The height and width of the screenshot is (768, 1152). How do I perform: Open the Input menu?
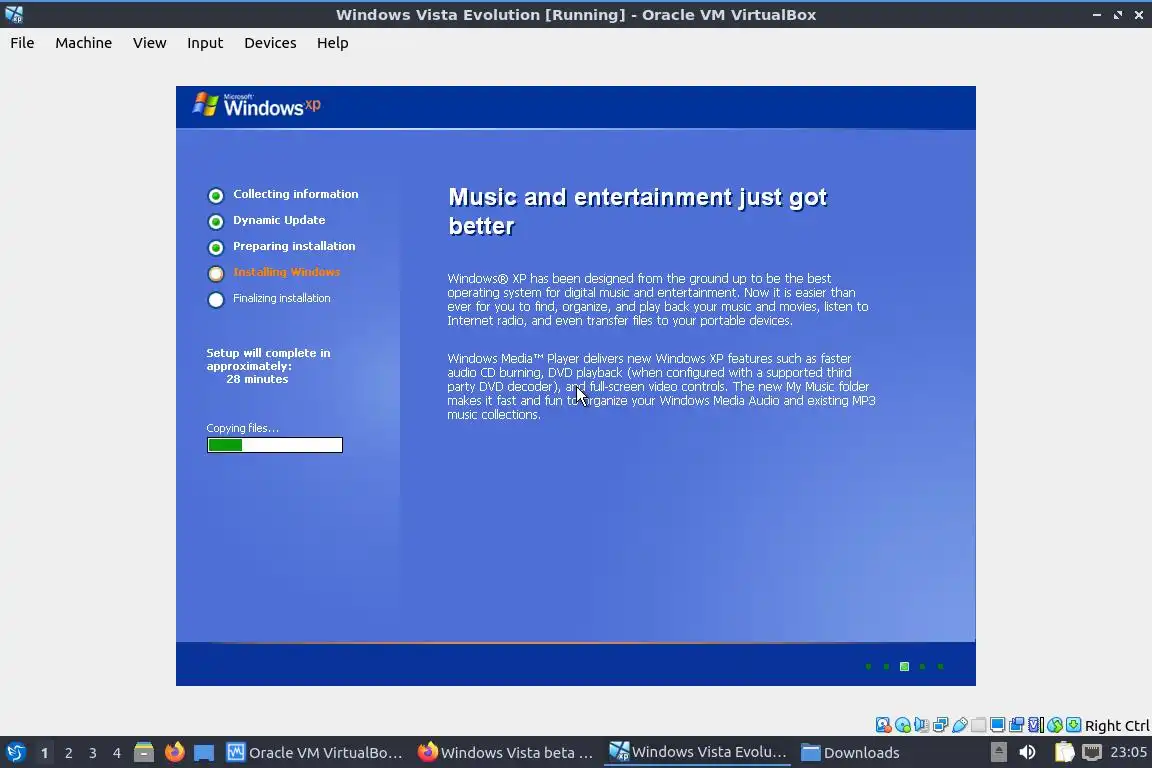point(205,43)
